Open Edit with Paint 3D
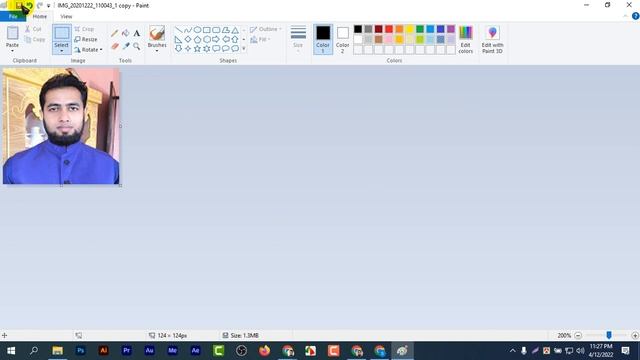This screenshot has height=360, width=640. tap(492, 39)
